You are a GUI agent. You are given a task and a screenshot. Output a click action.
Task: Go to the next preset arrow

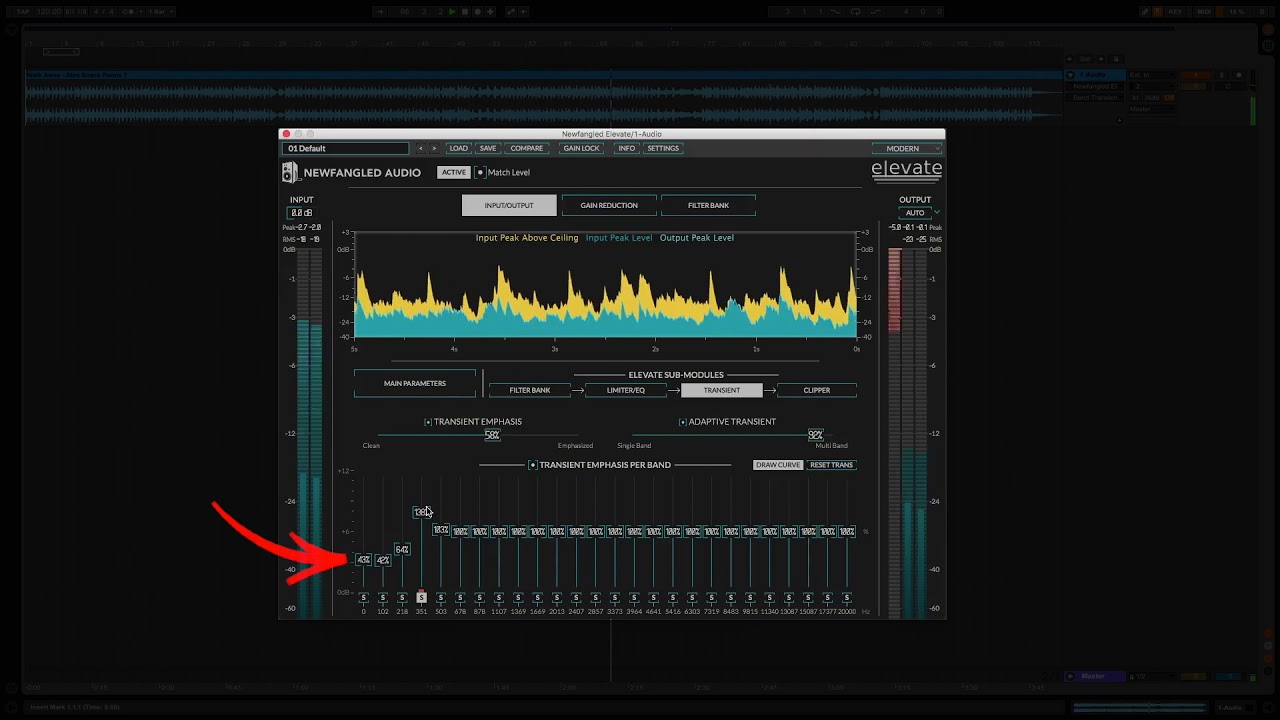click(434, 148)
